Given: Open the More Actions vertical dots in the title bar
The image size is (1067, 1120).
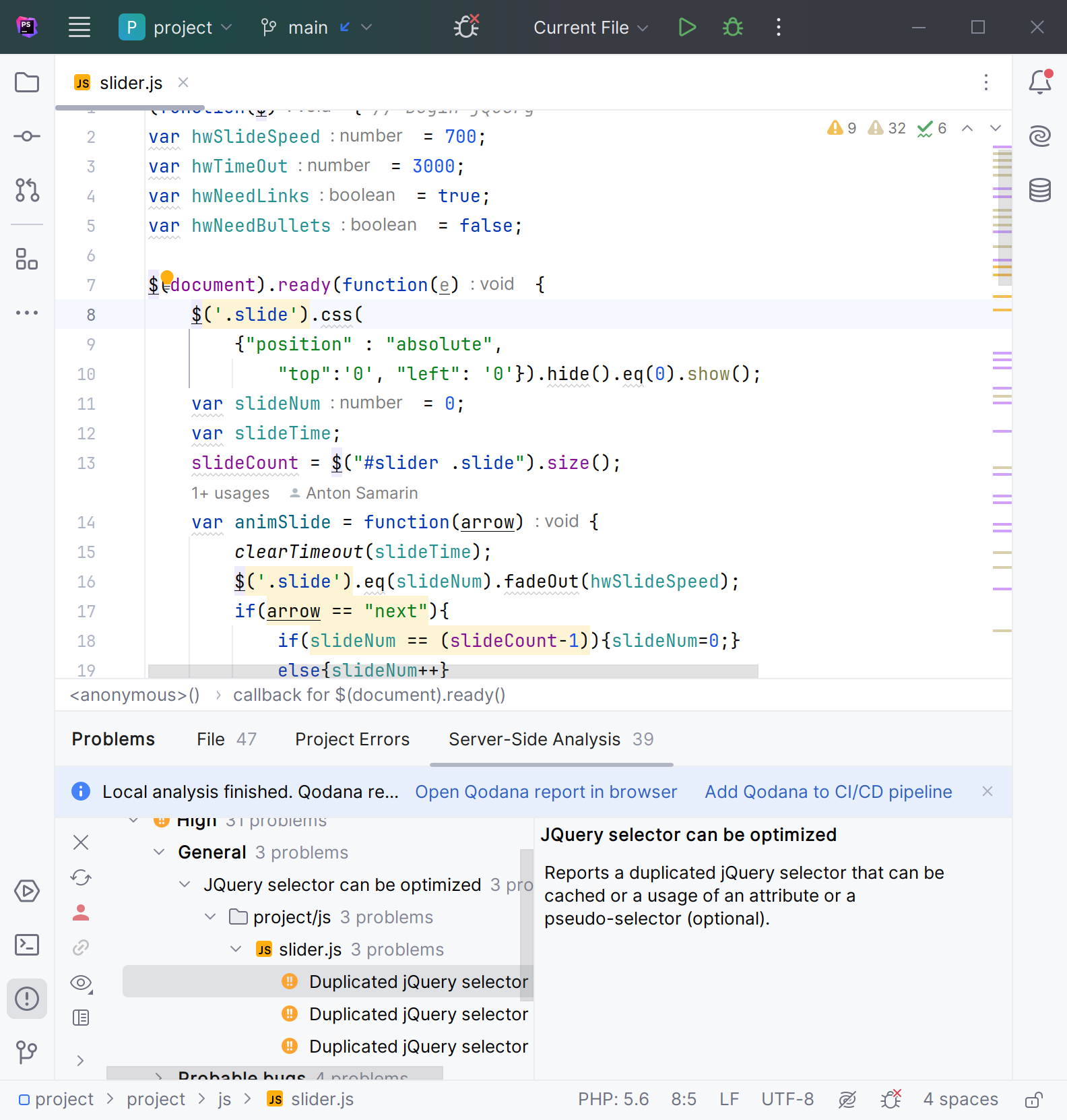Looking at the screenshot, I should (x=779, y=28).
